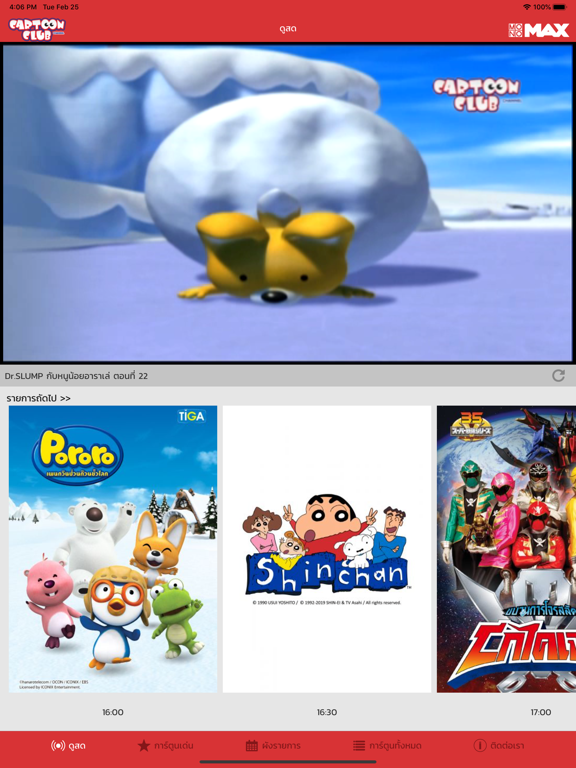Image resolution: width=576 pixels, height=768 pixels.
Task: Open the Shinchan show poster
Action: pos(327,549)
